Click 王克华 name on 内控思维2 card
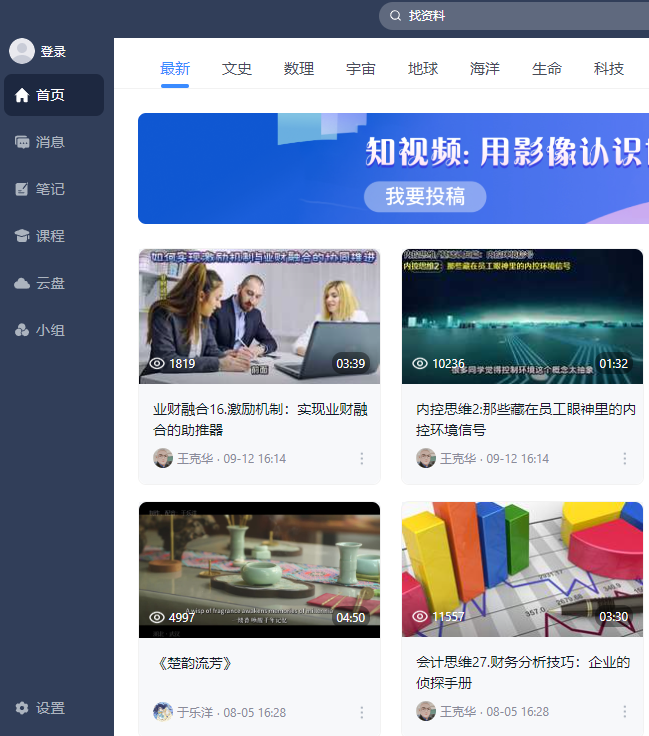This screenshot has height=736, width=649. [458, 459]
